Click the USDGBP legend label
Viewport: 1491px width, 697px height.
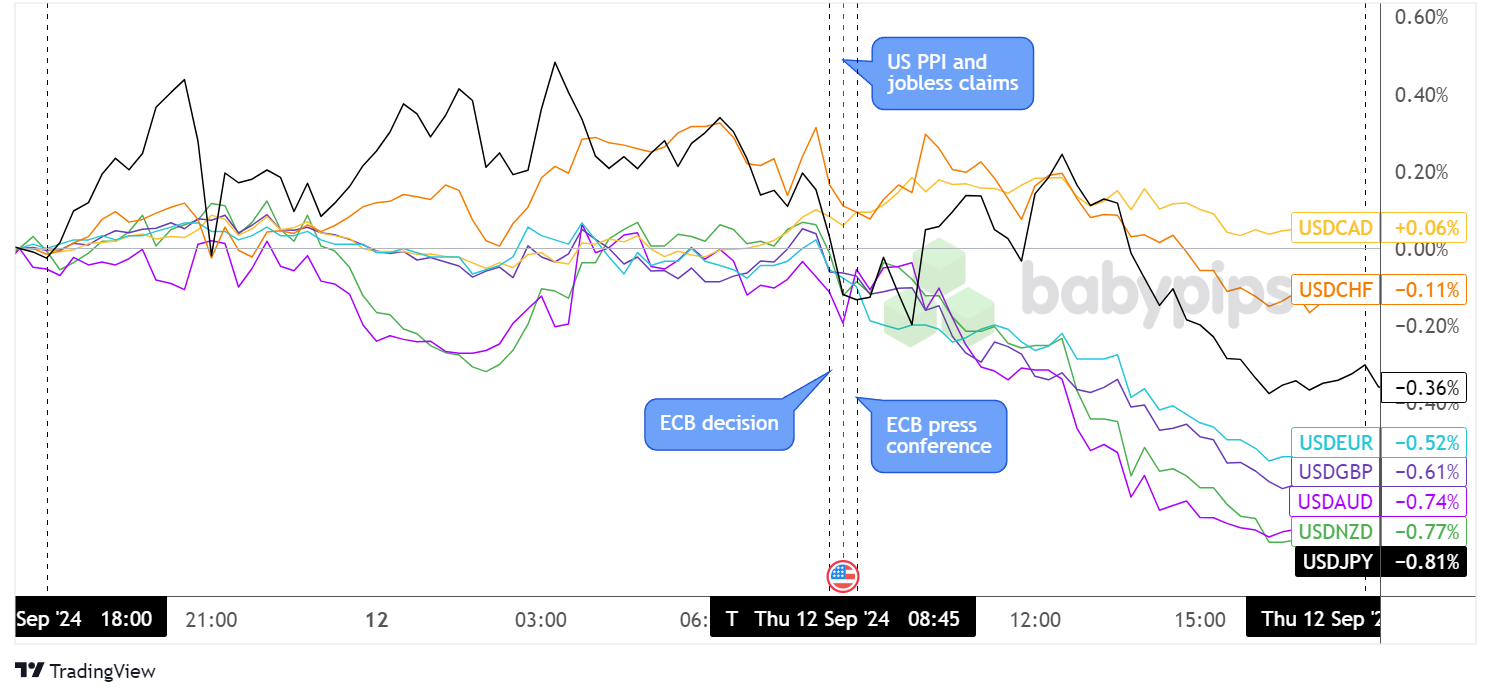coord(1335,471)
